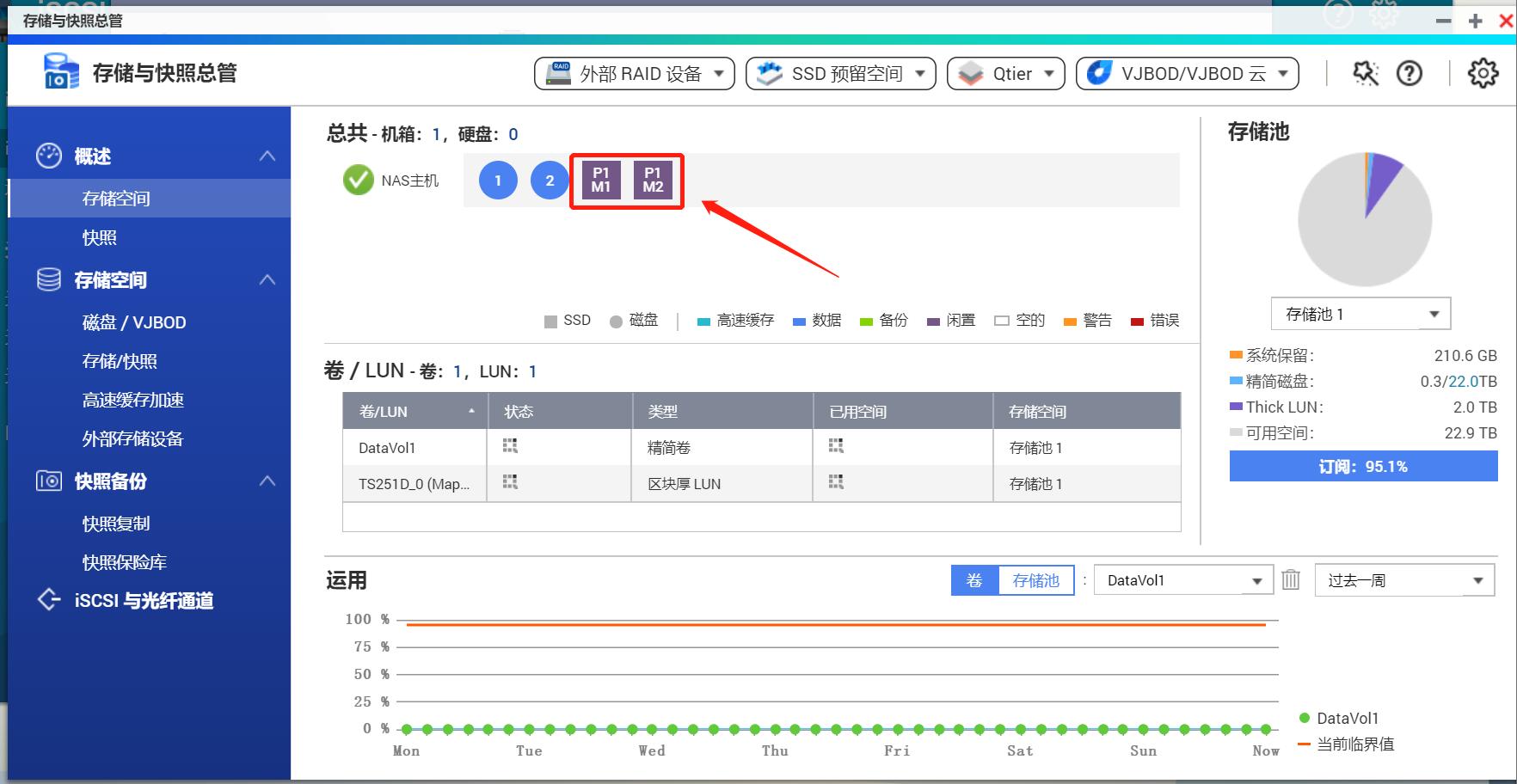1517x784 pixels.
Task: Click the P1 M2 drive slot icon
Action: click(x=653, y=181)
